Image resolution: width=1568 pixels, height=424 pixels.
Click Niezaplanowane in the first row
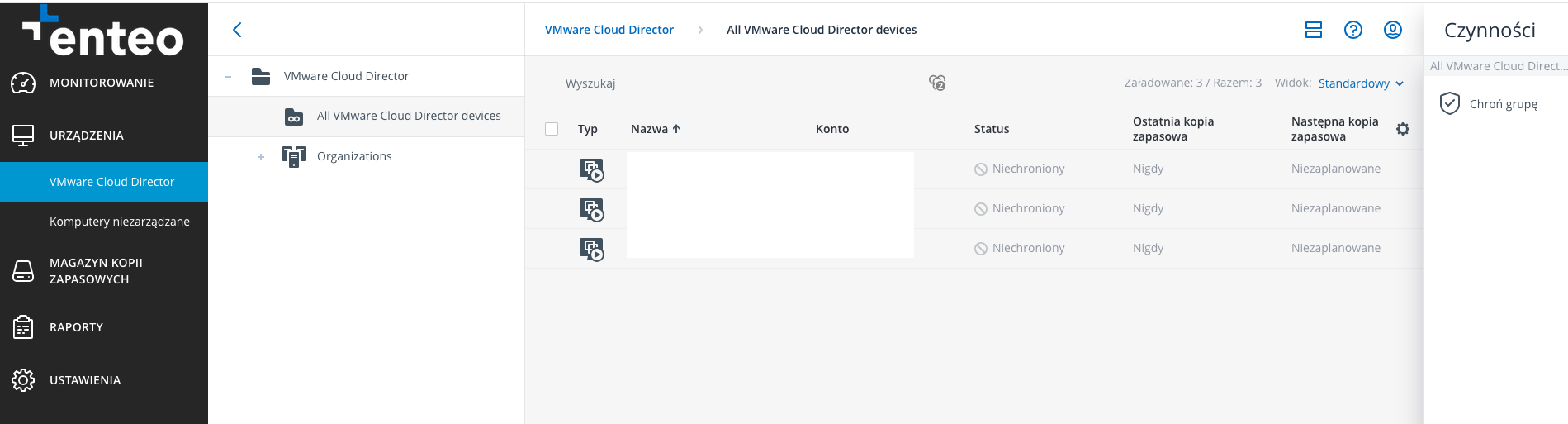coord(1336,169)
